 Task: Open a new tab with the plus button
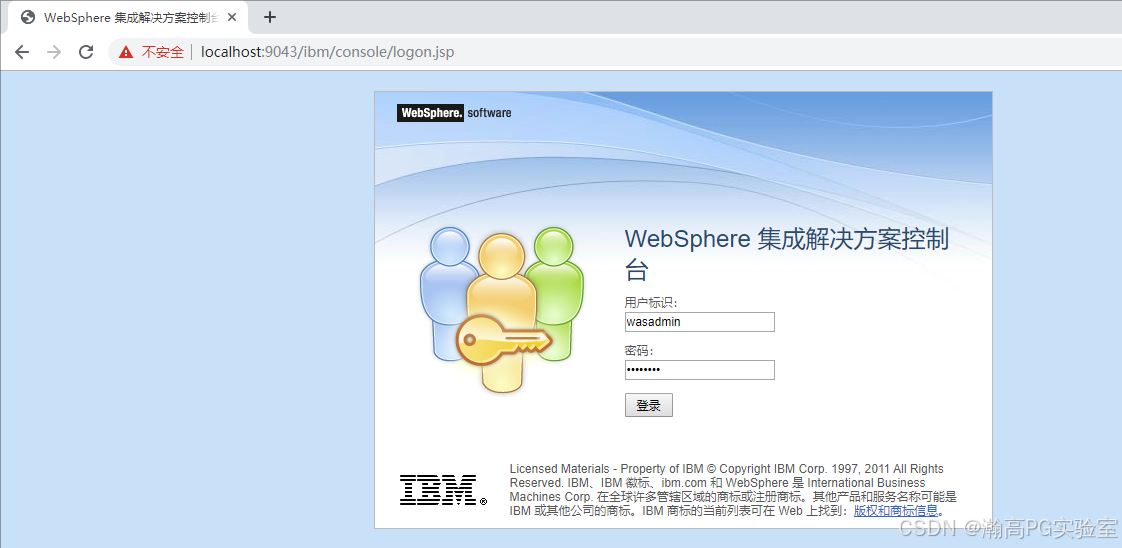tap(270, 18)
